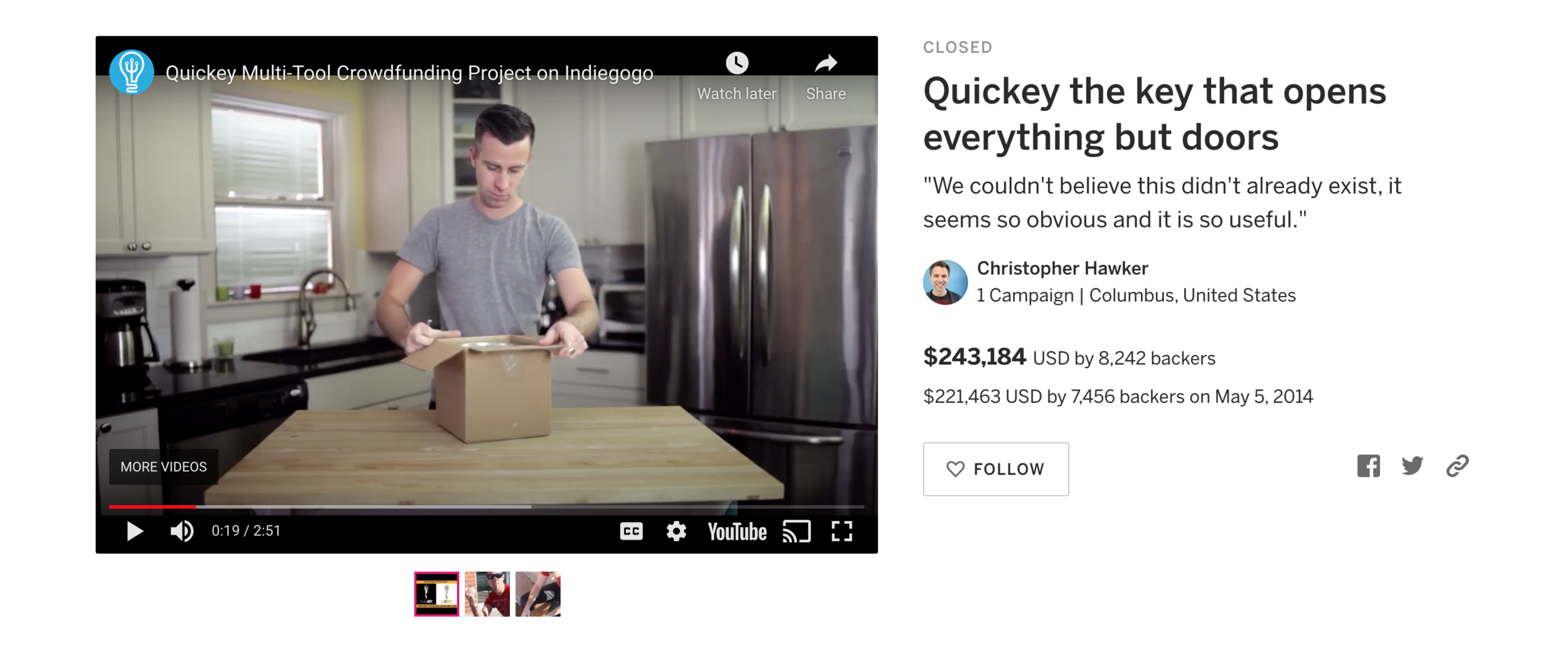The image size is (1568, 647).
Task: Copy the campaign link icon
Action: pos(1457,466)
